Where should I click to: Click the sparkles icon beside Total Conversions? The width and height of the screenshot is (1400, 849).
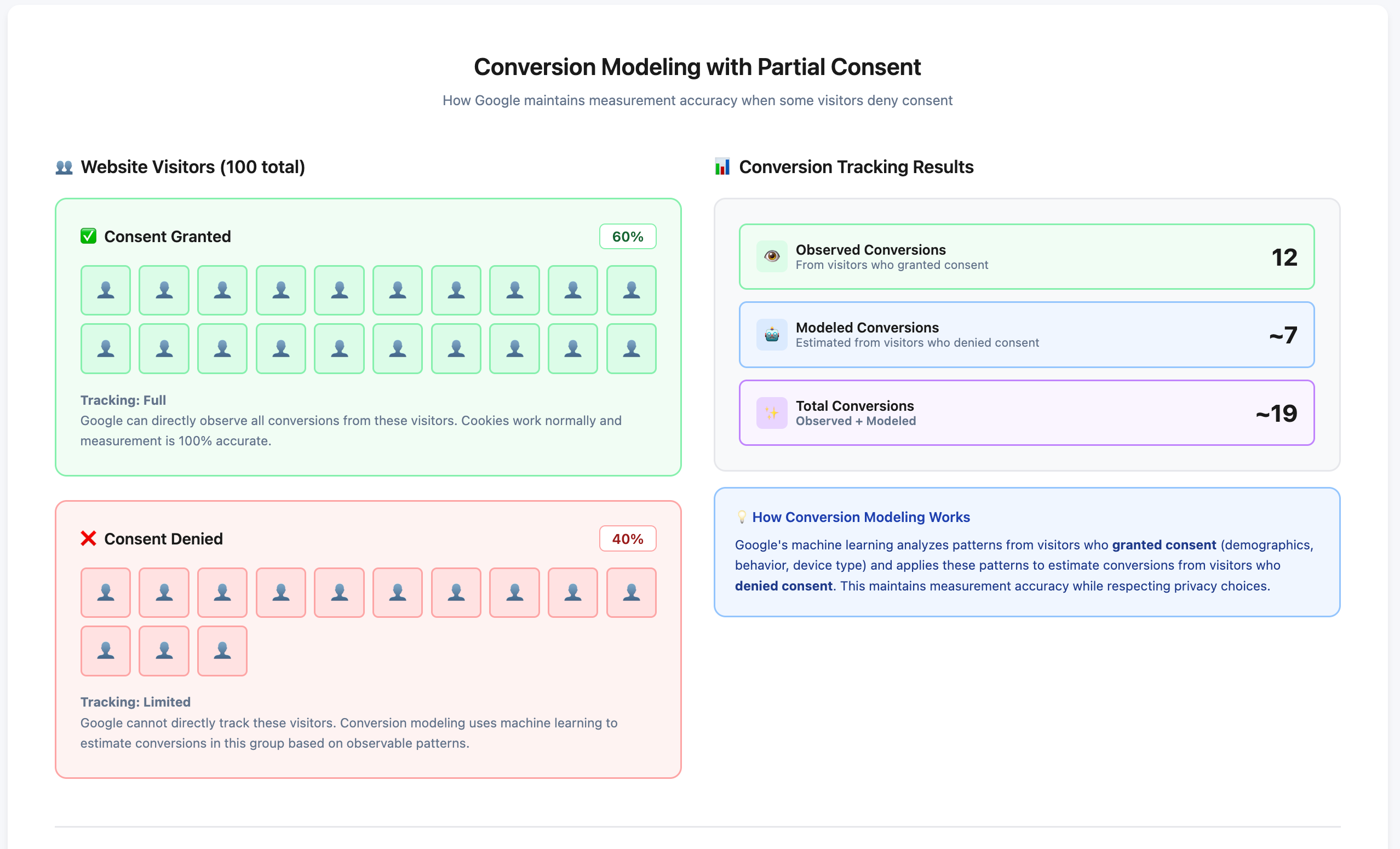(771, 412)
